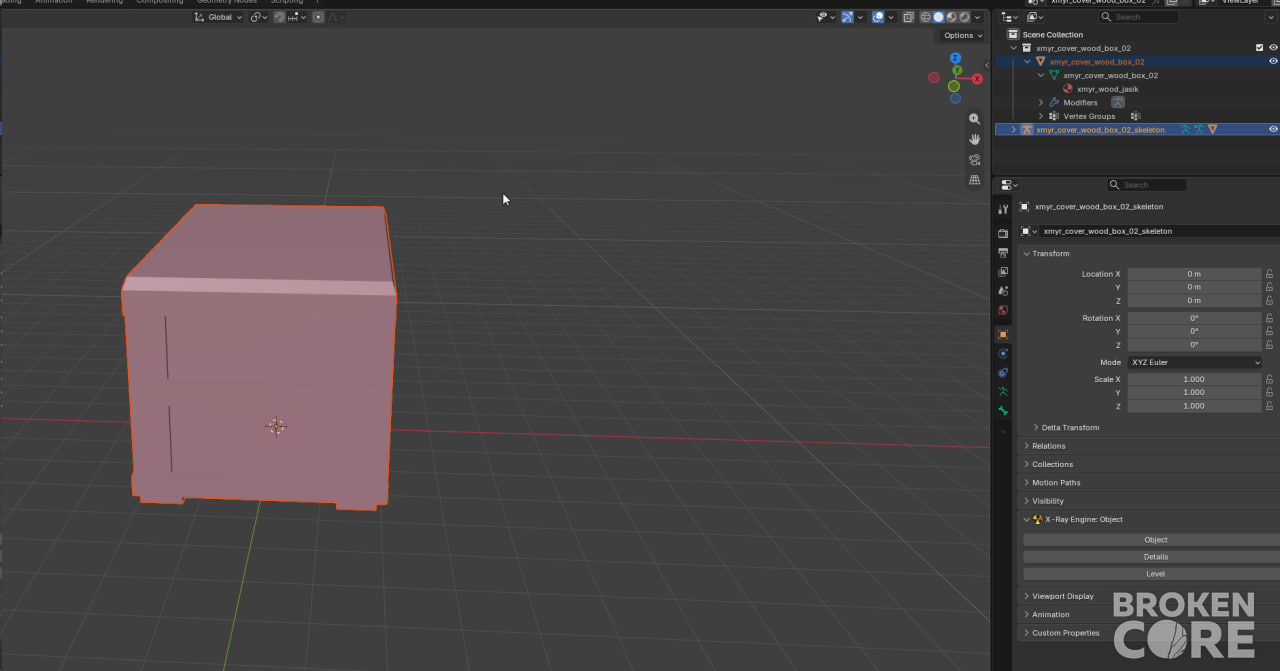Open the viewport Options menu

pyautogui.click(x=962, y=35)
